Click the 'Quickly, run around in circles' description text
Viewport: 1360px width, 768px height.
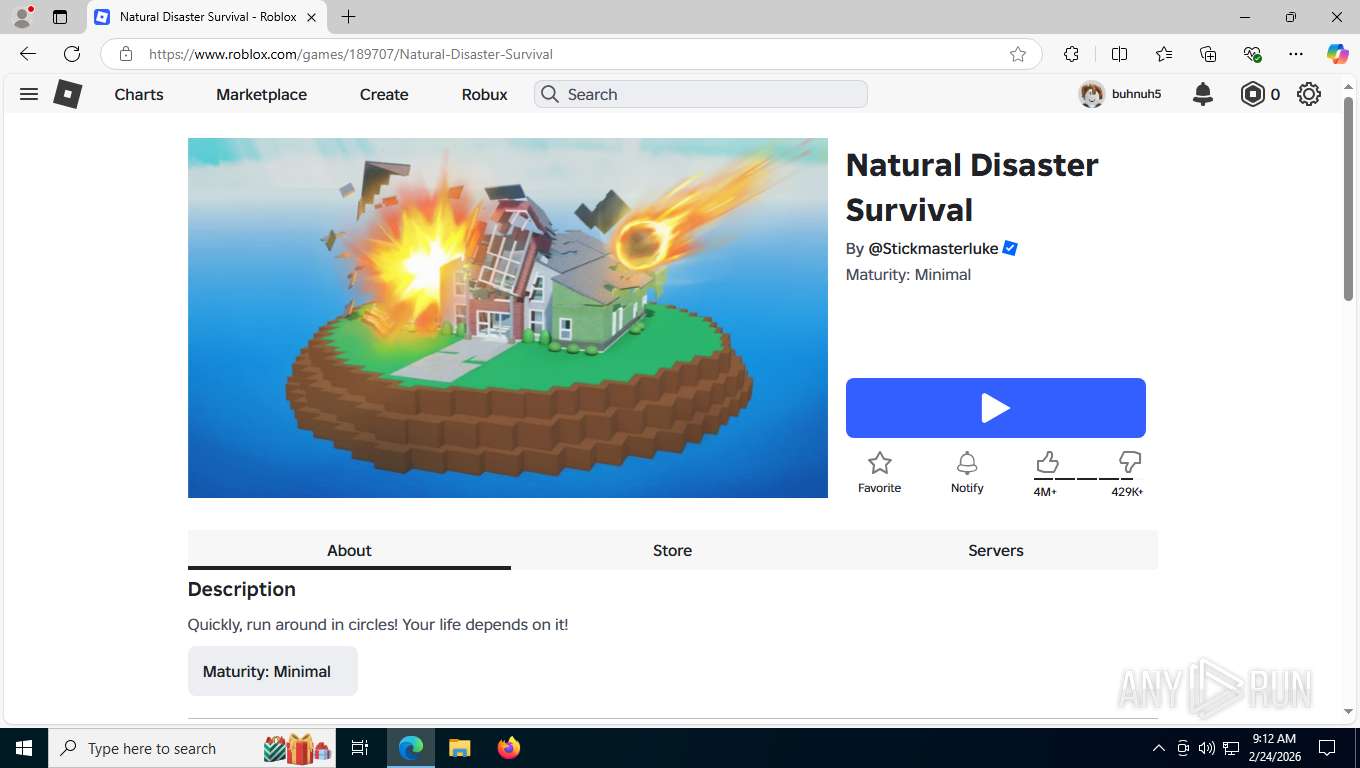(378, 624)
